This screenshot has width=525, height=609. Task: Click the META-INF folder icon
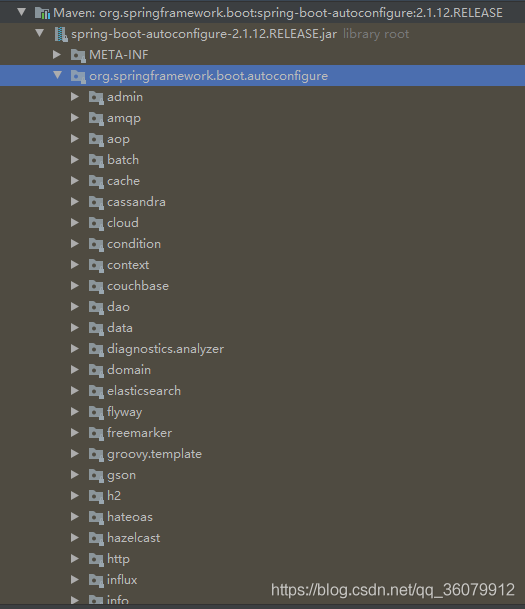pyautogui.click(x=78, y=55)
